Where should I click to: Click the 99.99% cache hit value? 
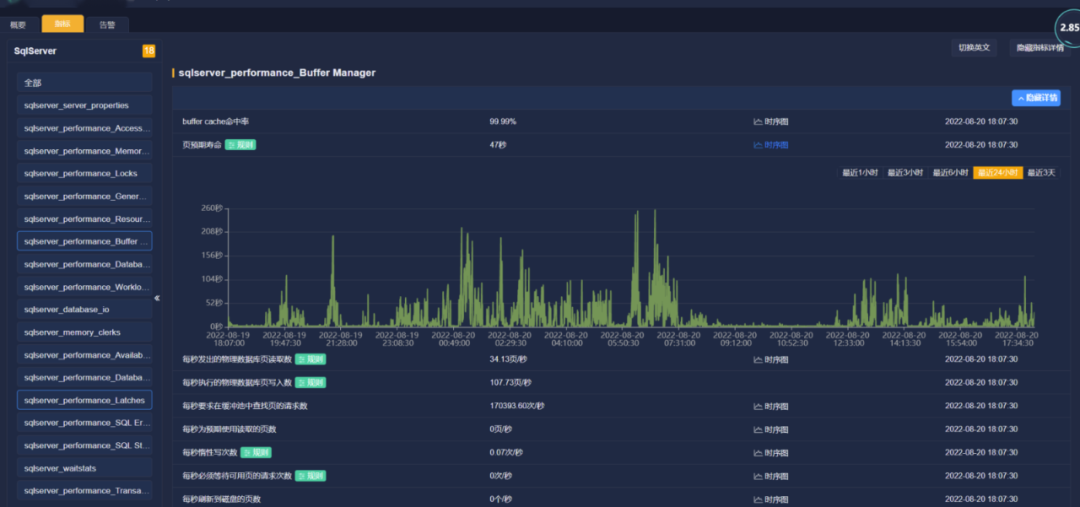click(x=503, y=121)
